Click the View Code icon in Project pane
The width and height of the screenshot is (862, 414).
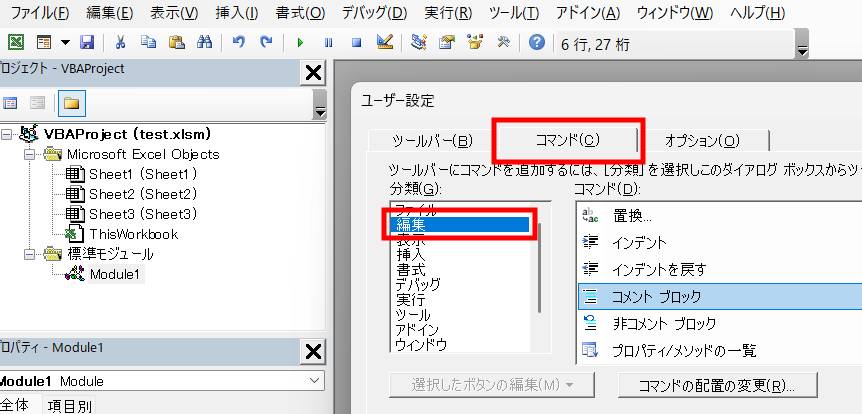10,103
